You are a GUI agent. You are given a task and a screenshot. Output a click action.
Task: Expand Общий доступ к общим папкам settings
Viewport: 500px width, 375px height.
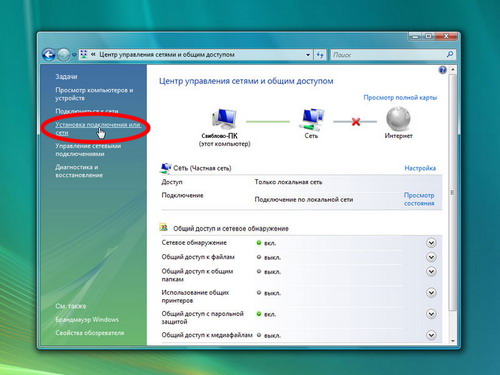pyautogui.click(x=431, y=271)
